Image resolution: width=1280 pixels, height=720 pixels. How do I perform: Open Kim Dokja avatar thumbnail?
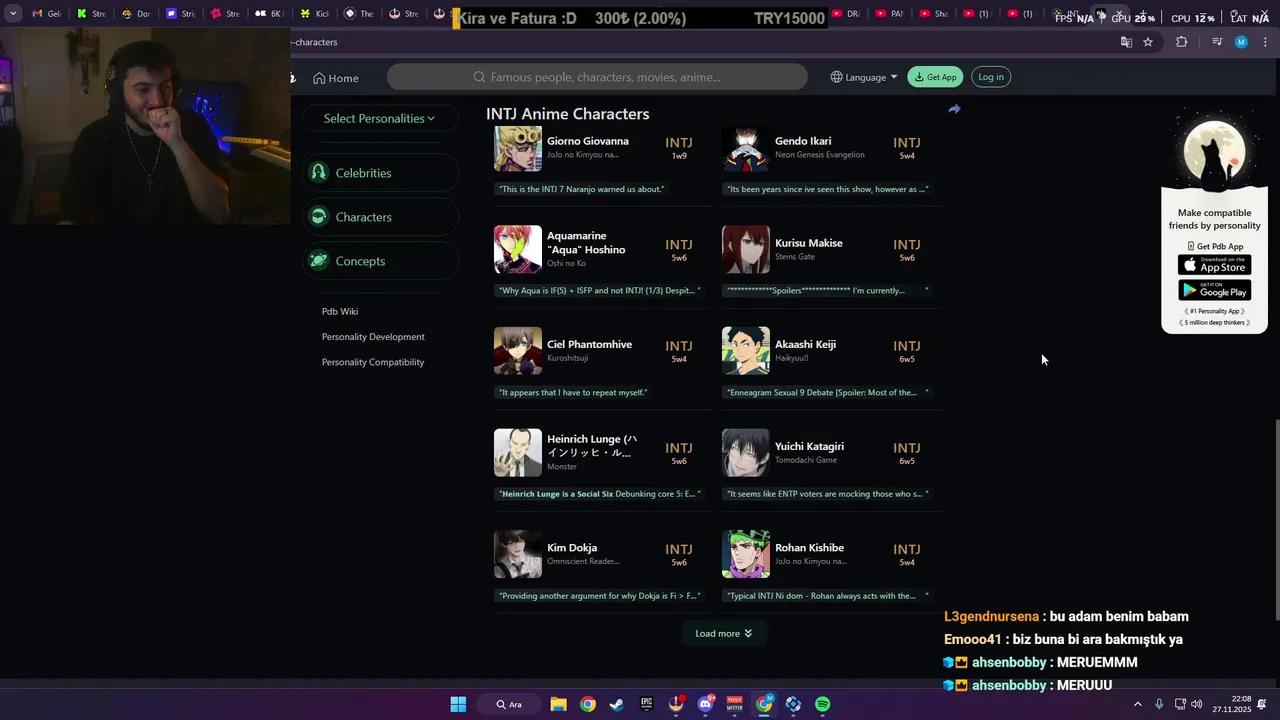tap(518, 554)
